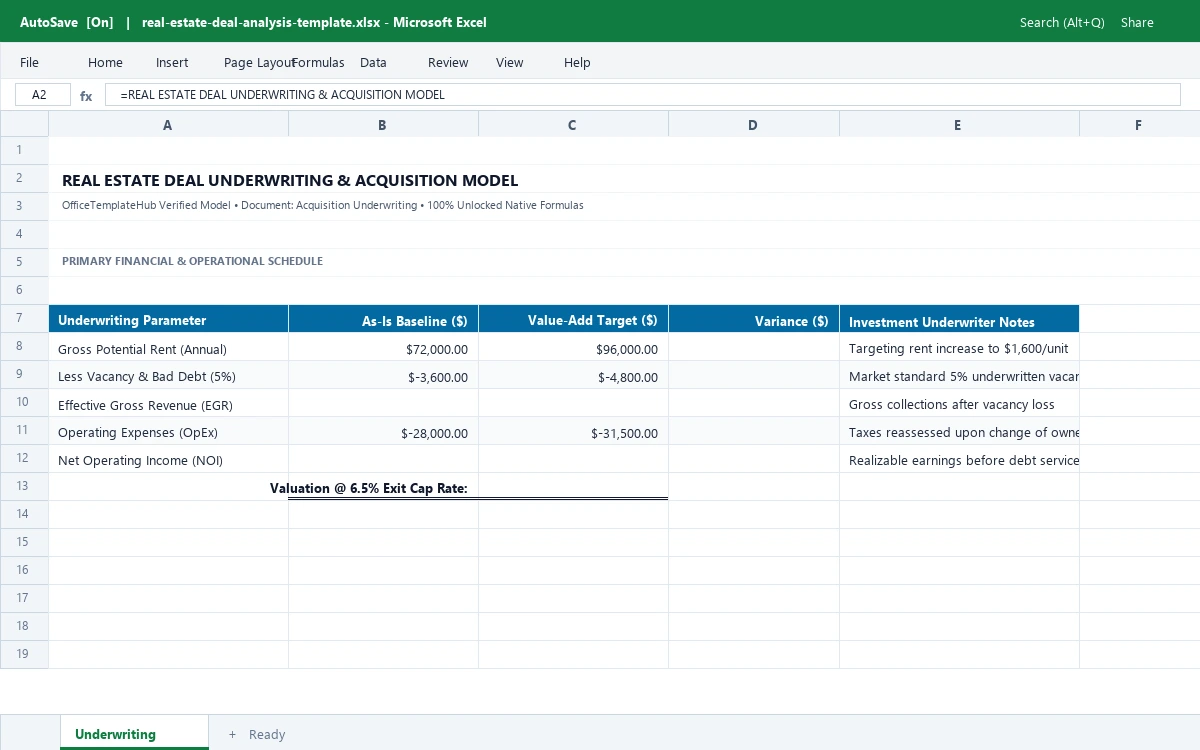Viewport: 1200px width, 750px height.
Task: Open the View tab
Action: tap(510, 62)
